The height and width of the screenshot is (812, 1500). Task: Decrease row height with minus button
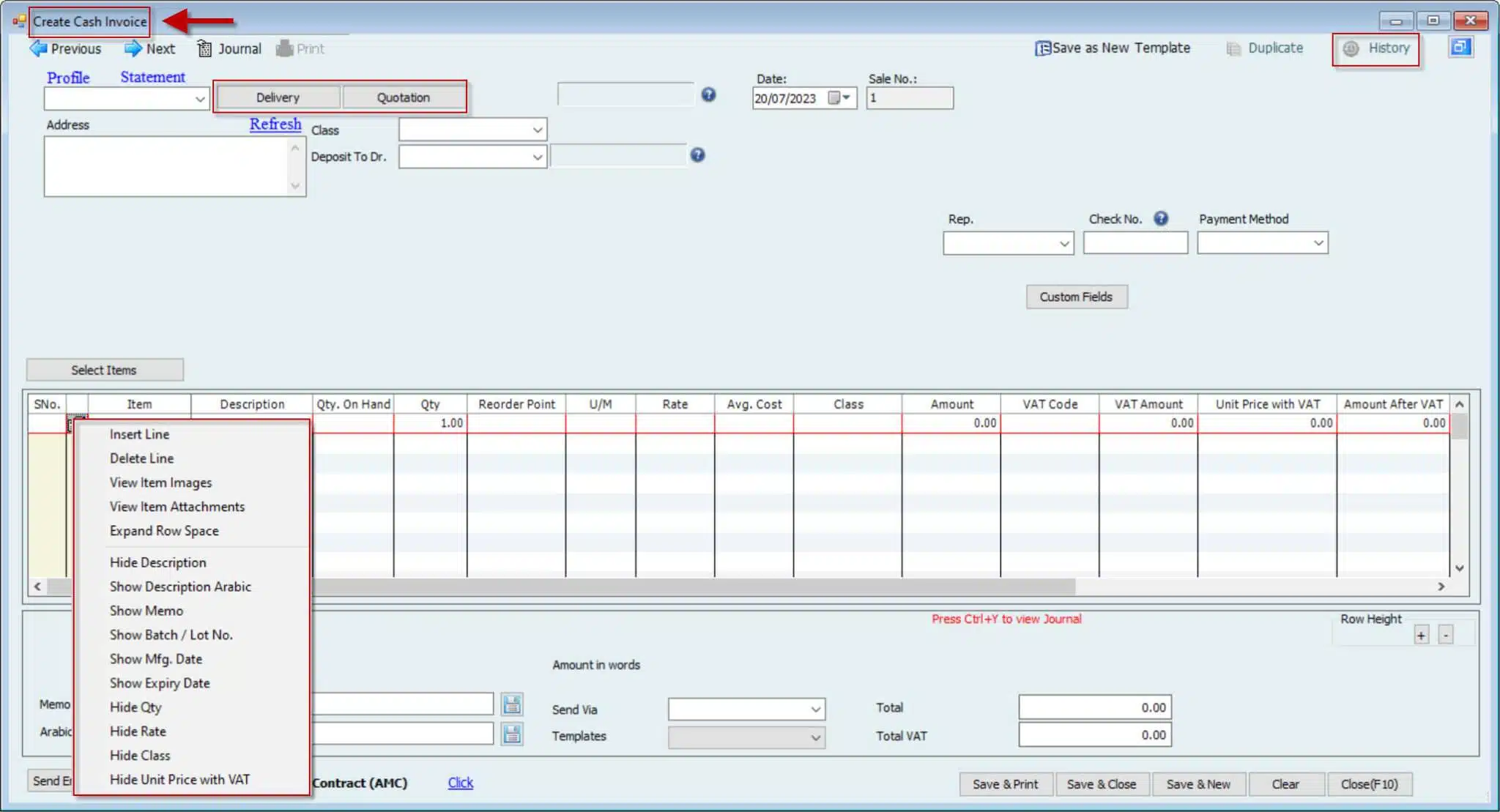point(1446,636)
